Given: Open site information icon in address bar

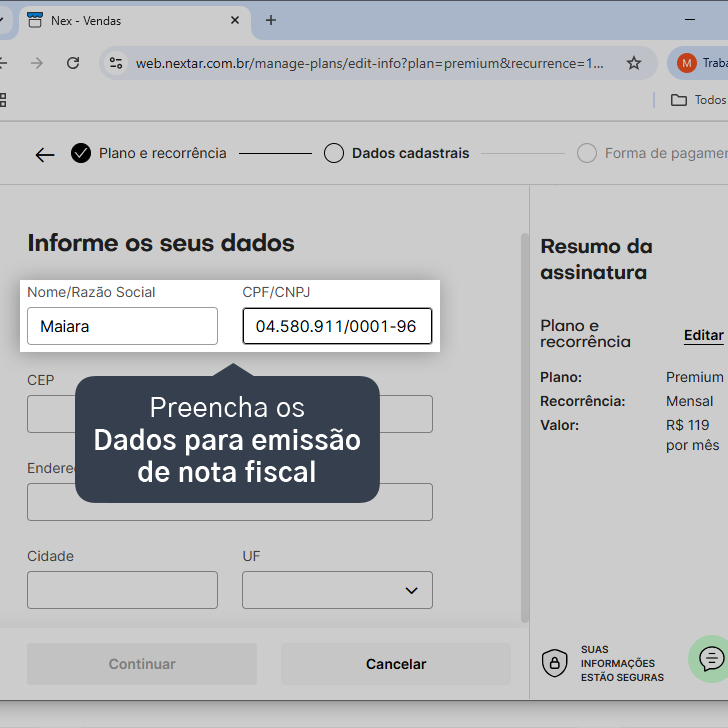Looking at the screenshot, I should point(116,63).
